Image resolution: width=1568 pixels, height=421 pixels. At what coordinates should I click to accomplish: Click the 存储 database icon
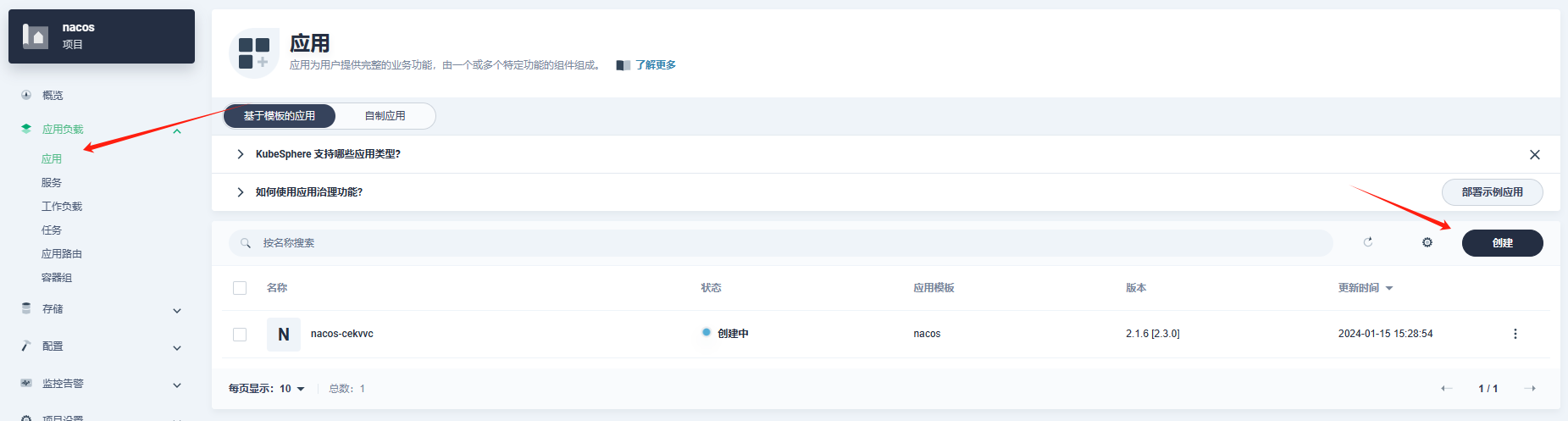click(26, 308)
